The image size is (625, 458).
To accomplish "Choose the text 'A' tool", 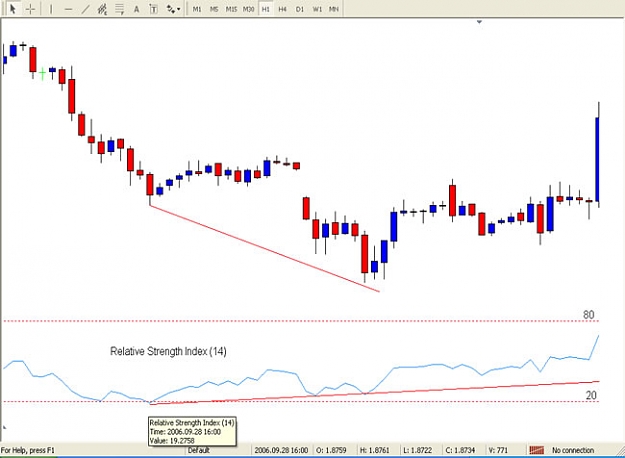I will point(136,9).
